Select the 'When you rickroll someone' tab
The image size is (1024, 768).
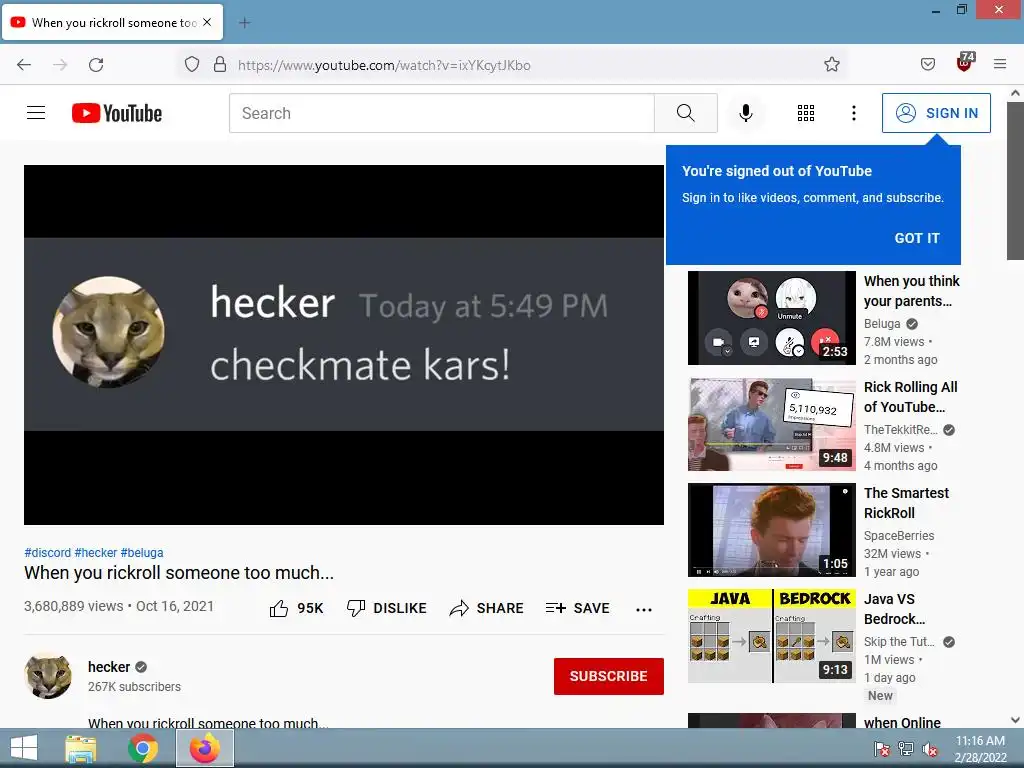pos(113,22)
